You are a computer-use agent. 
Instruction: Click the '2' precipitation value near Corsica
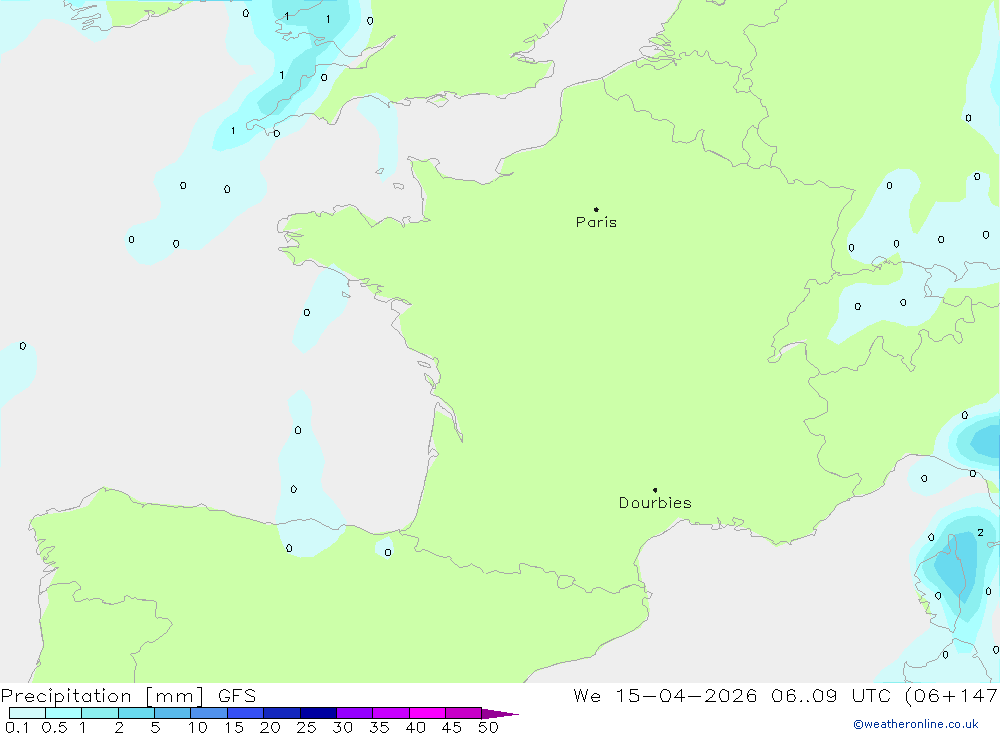(980, 533)
